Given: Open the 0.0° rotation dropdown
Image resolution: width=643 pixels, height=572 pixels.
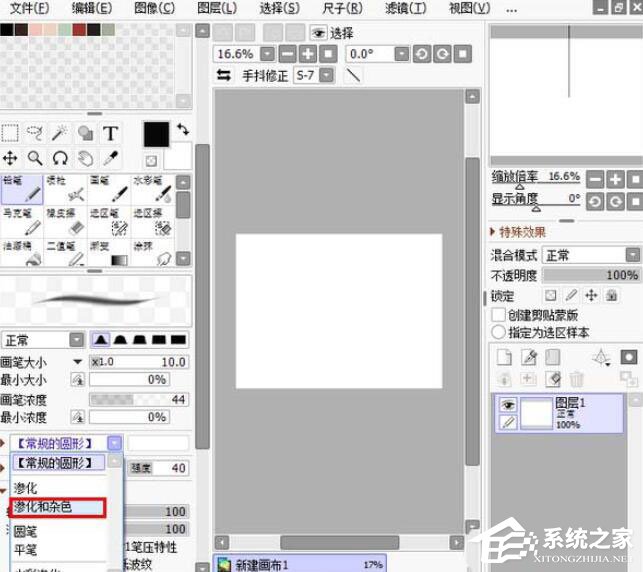Looking at the screenshot, I should pyautogui.click(x=401, y=54).
